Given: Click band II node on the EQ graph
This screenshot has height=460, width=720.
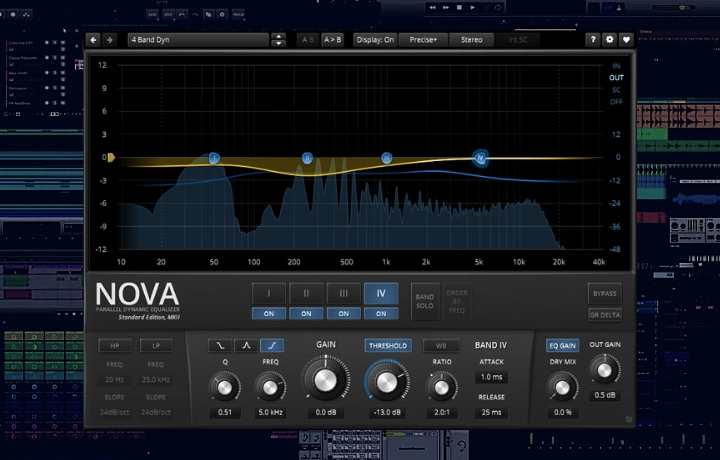Looking at the screenshot, I should tap(307, 158).
